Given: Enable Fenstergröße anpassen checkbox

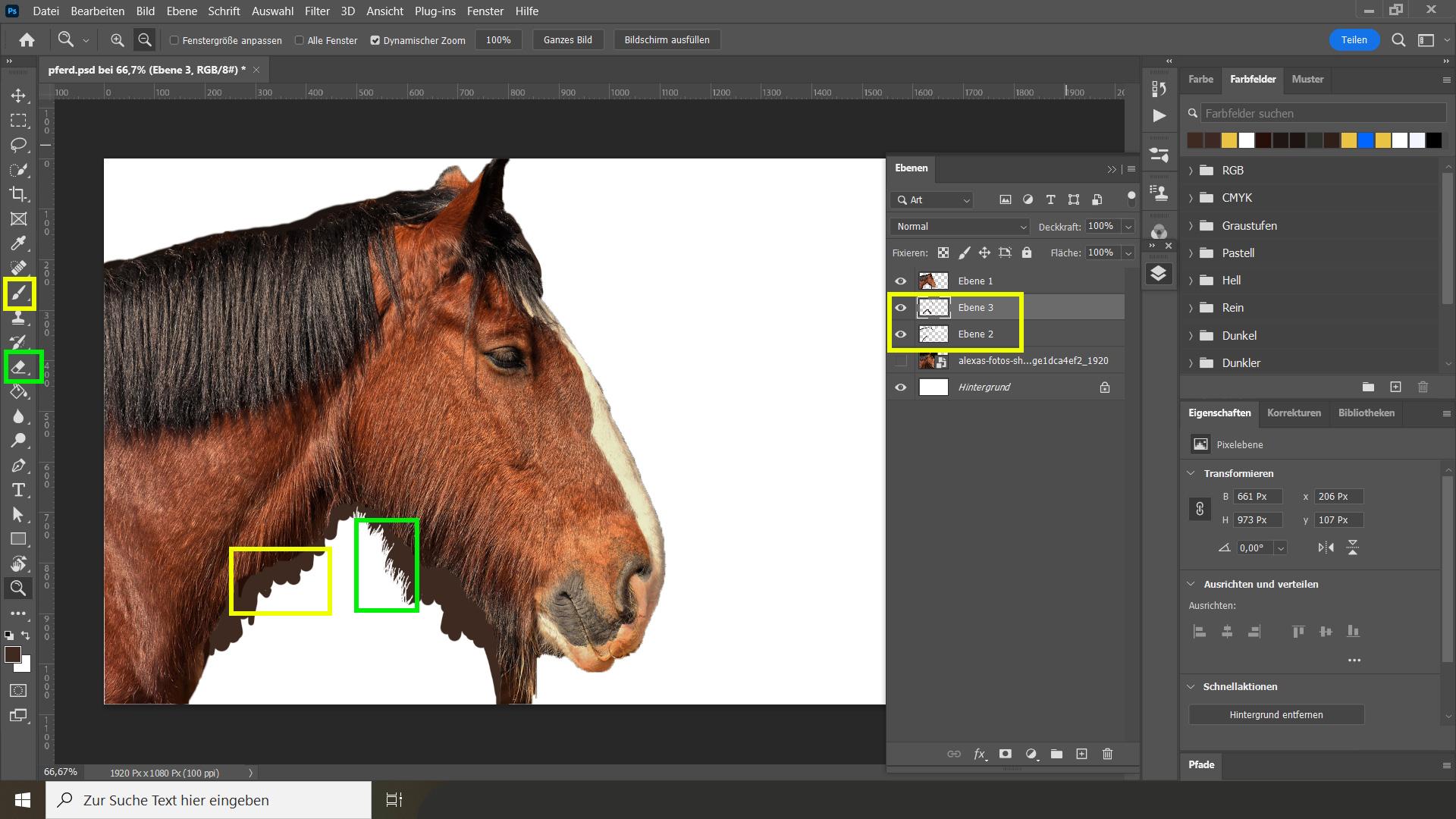Looking at the screenshot, I should [x=174, y=40].
